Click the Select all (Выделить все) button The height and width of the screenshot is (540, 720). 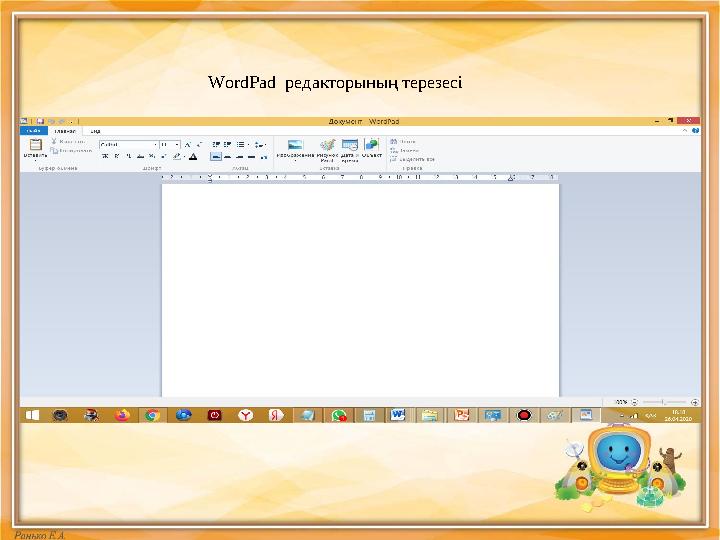412,159
